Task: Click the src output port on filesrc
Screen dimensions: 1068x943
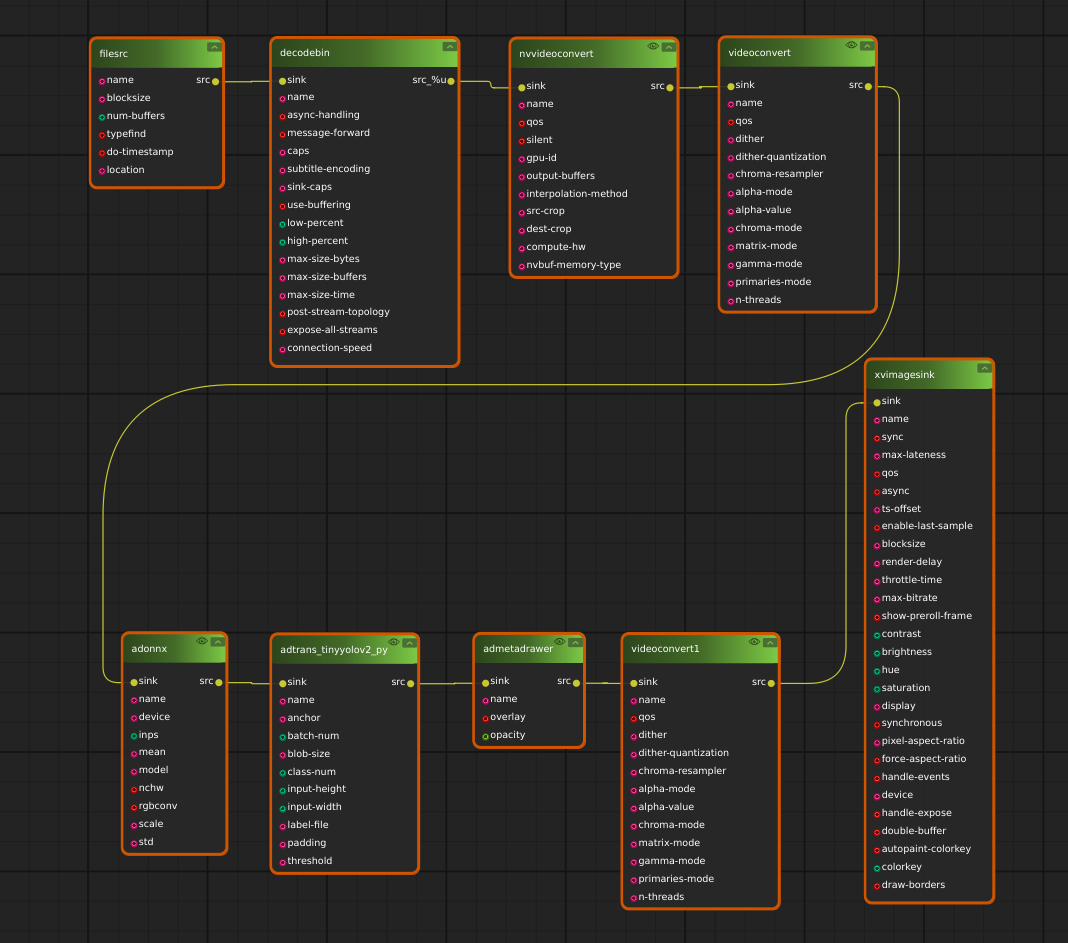Action: click(x=215, y=81)
